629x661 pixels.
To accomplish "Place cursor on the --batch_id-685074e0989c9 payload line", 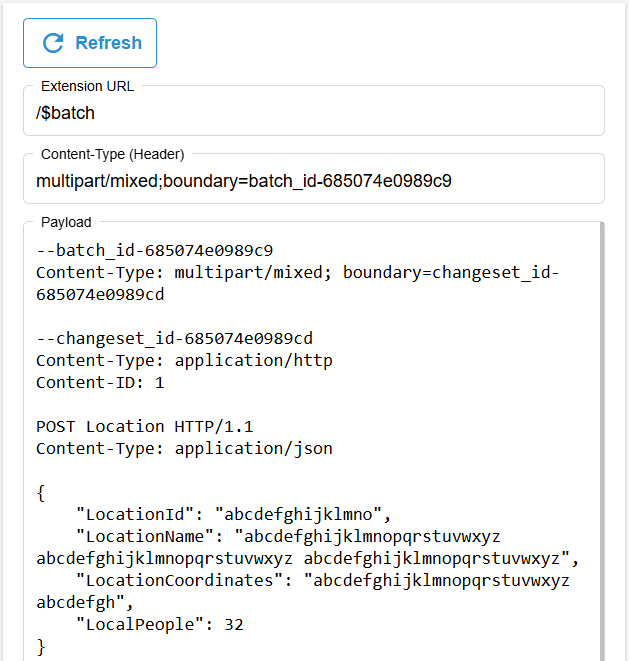I will (x=155, y=250).
